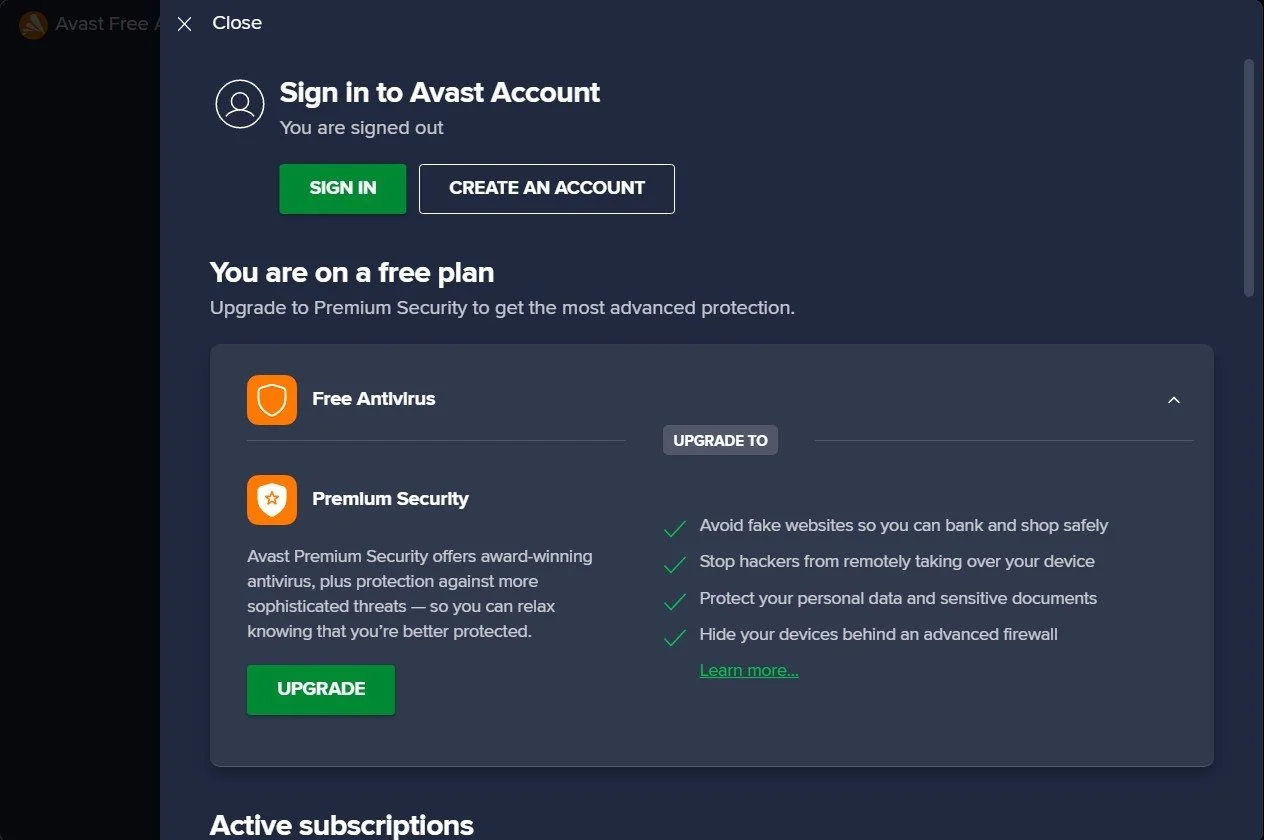Viewport: 1264px width, 840px height.
Task: Click the UPGRADE TO divider label
Action: (719, 440)
